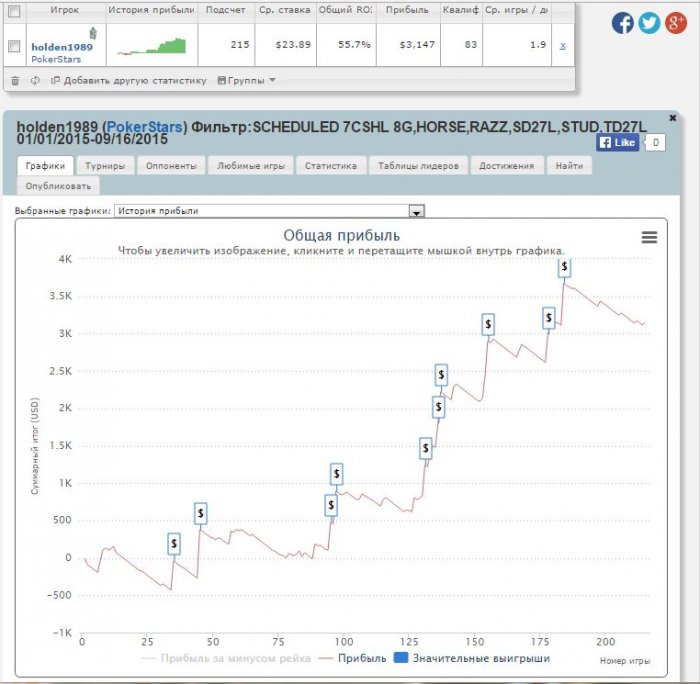Click the Facebook Like button
Image resolution: width=700 pixels, height=684 pixels.
point(617,142)
